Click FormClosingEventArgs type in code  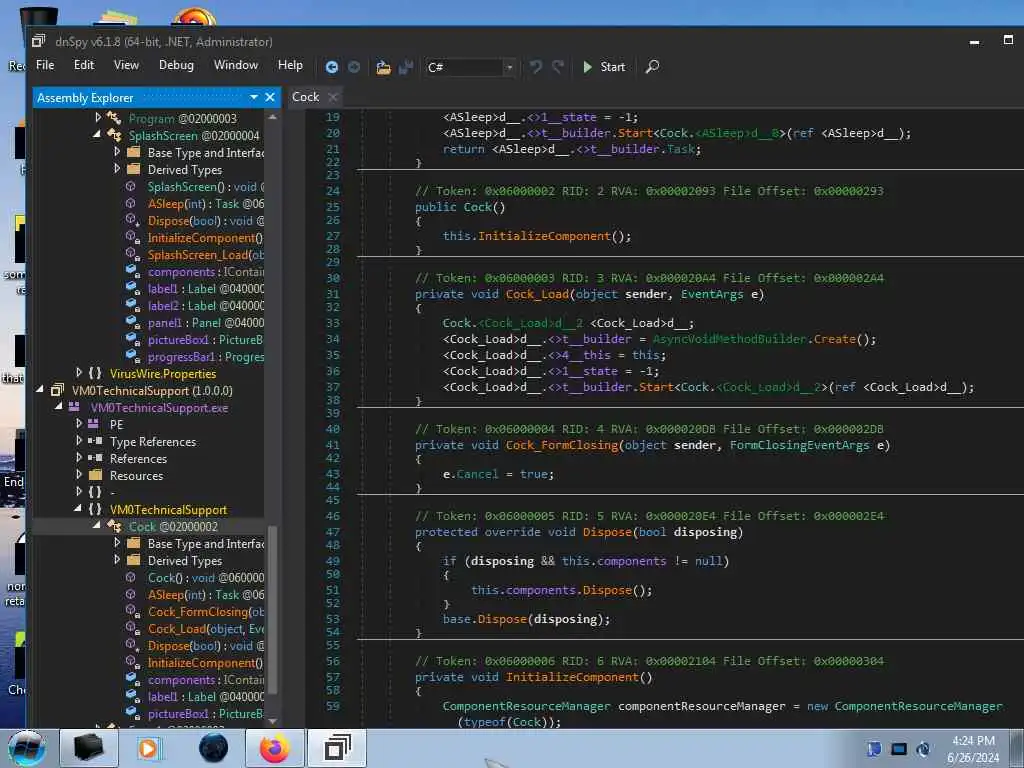(x=799, y=445)
